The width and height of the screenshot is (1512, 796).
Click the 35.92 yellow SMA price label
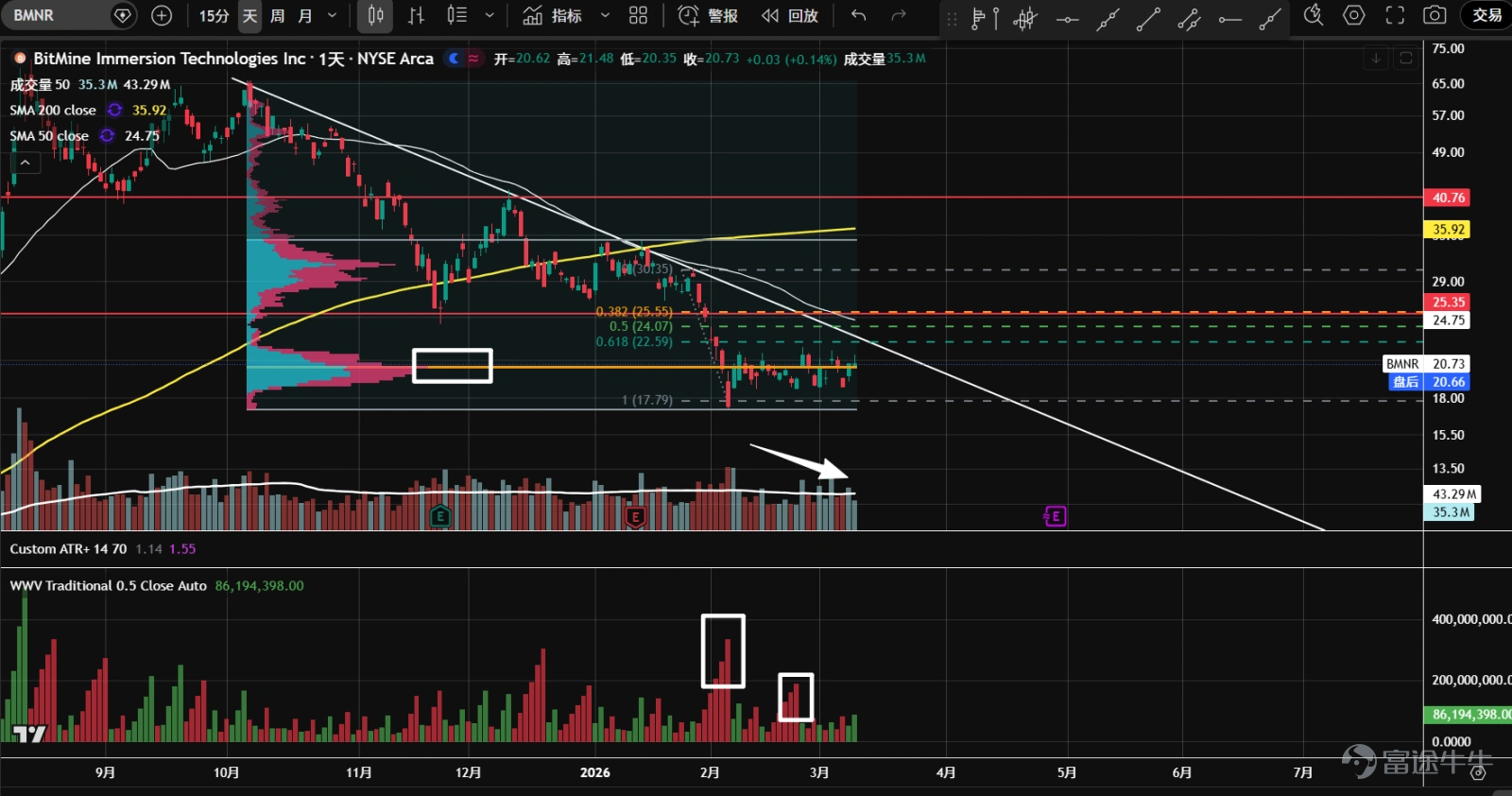(1448, 229)
